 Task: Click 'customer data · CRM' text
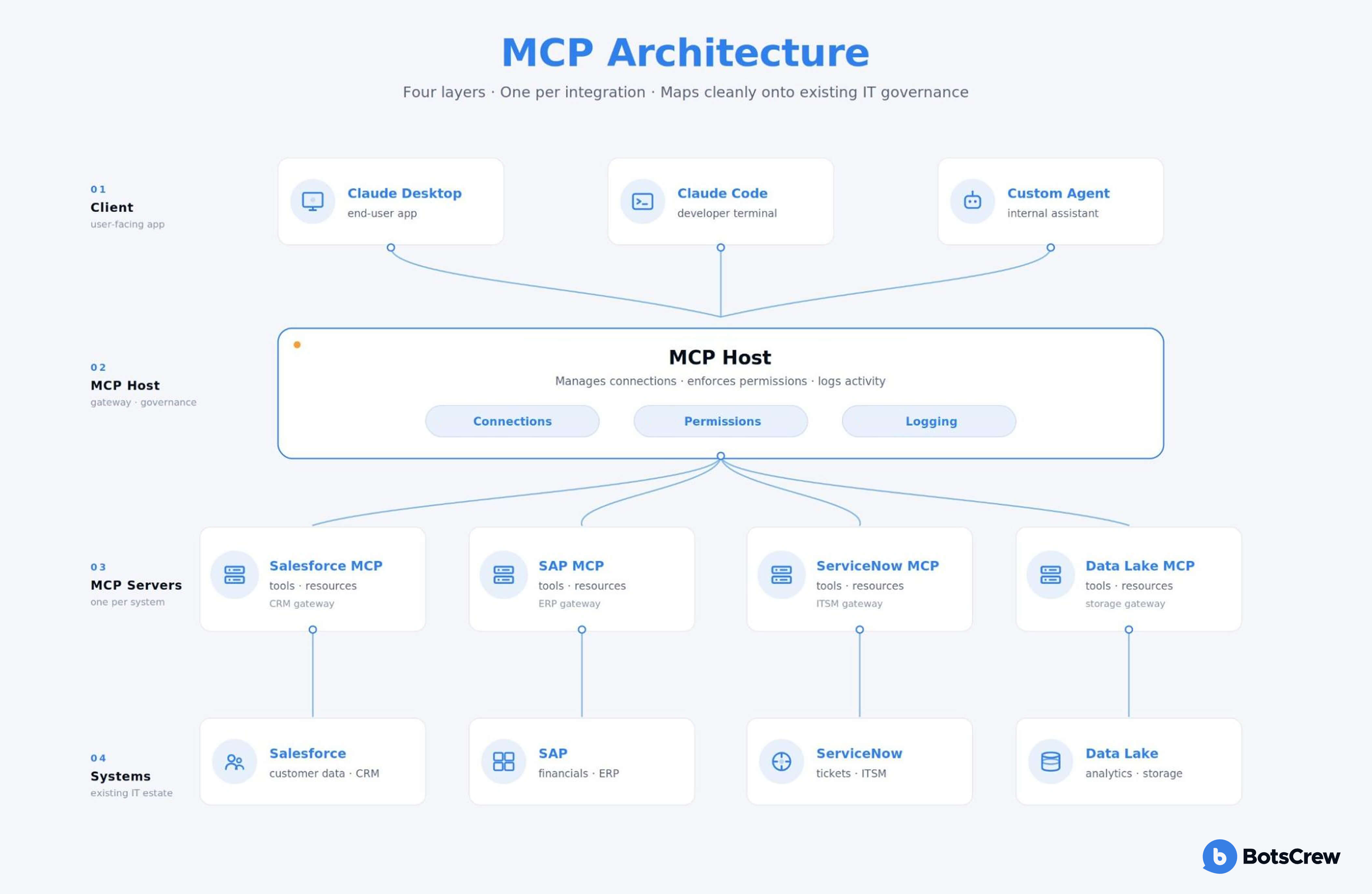324,773
